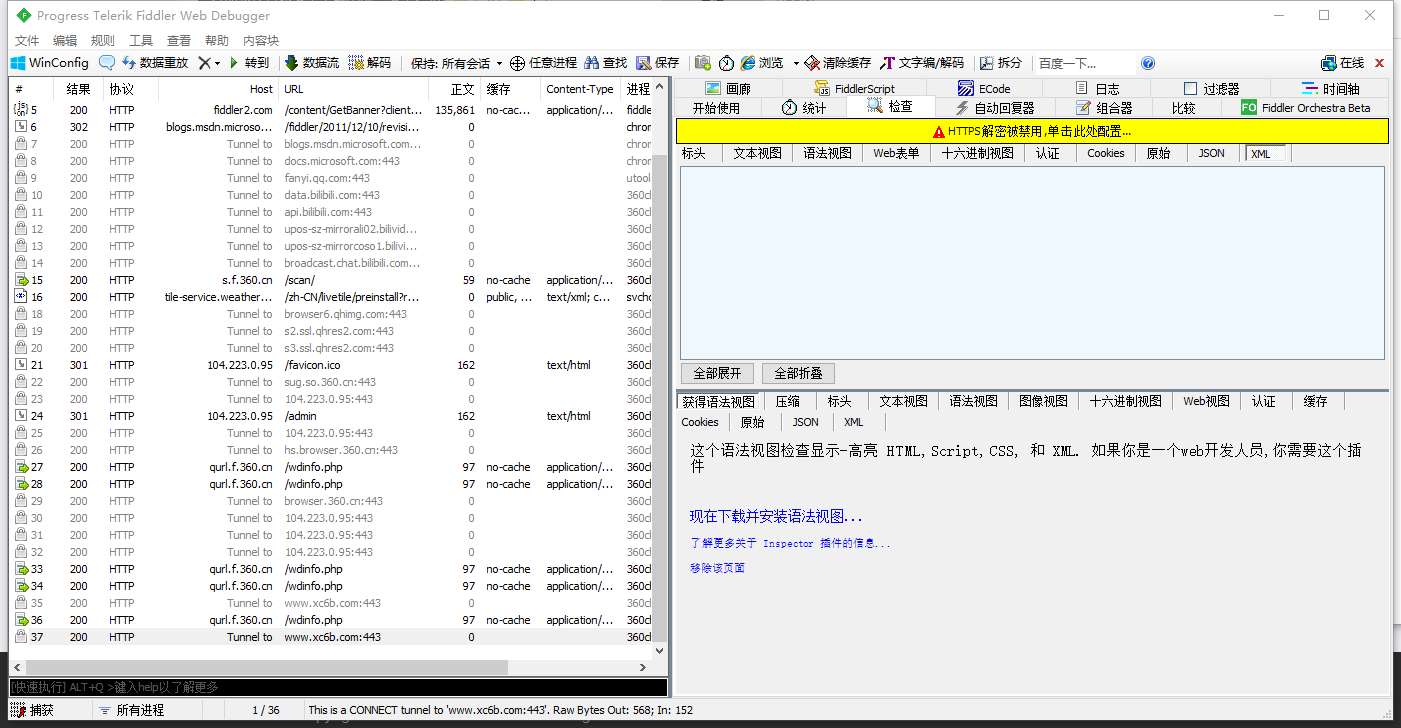The image size is (1401, 728).
Task: Toggle 数据流 streaming mode
Action: point(312,63)
